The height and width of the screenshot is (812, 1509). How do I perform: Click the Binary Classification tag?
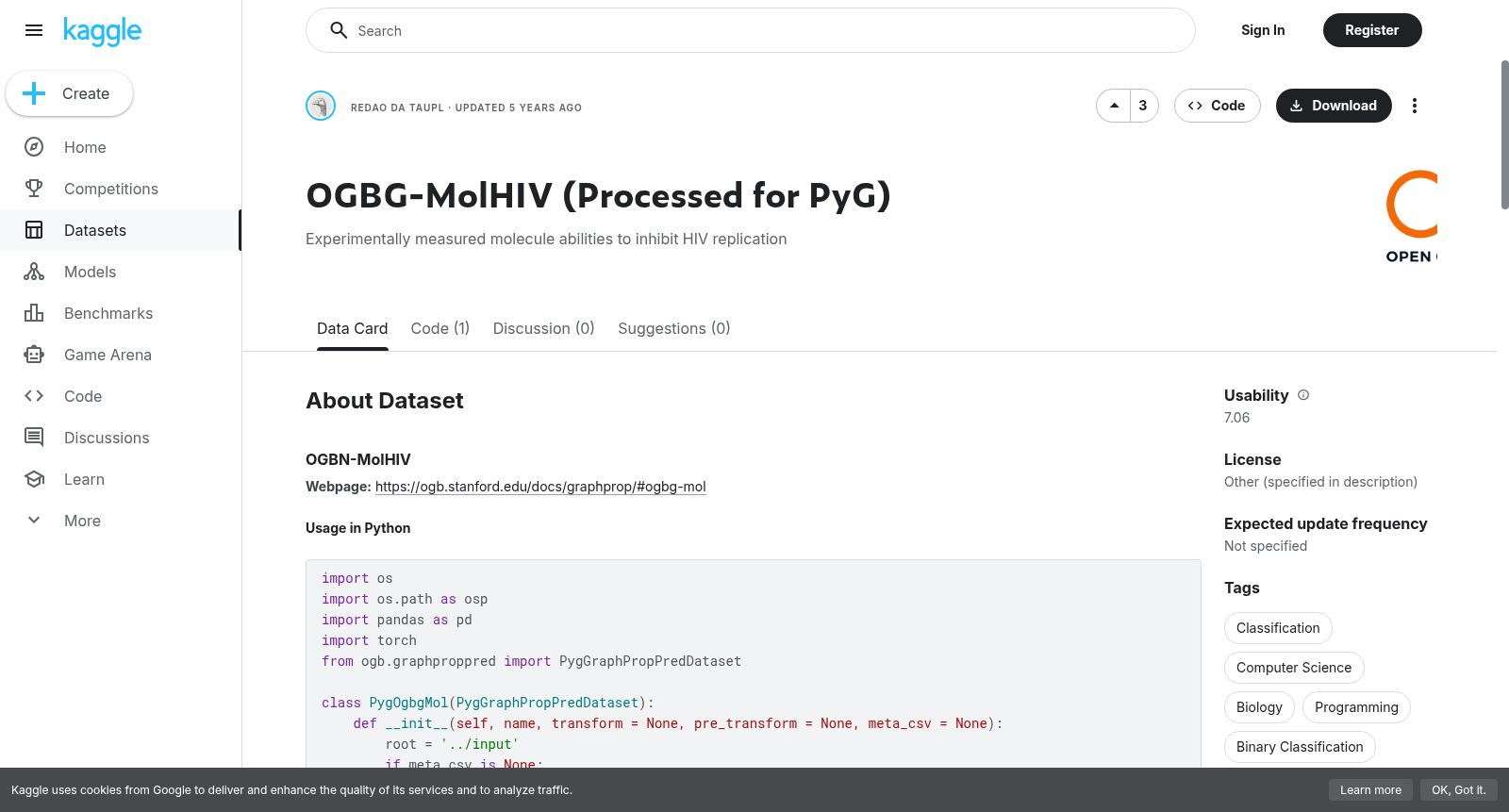(1300, 747)
